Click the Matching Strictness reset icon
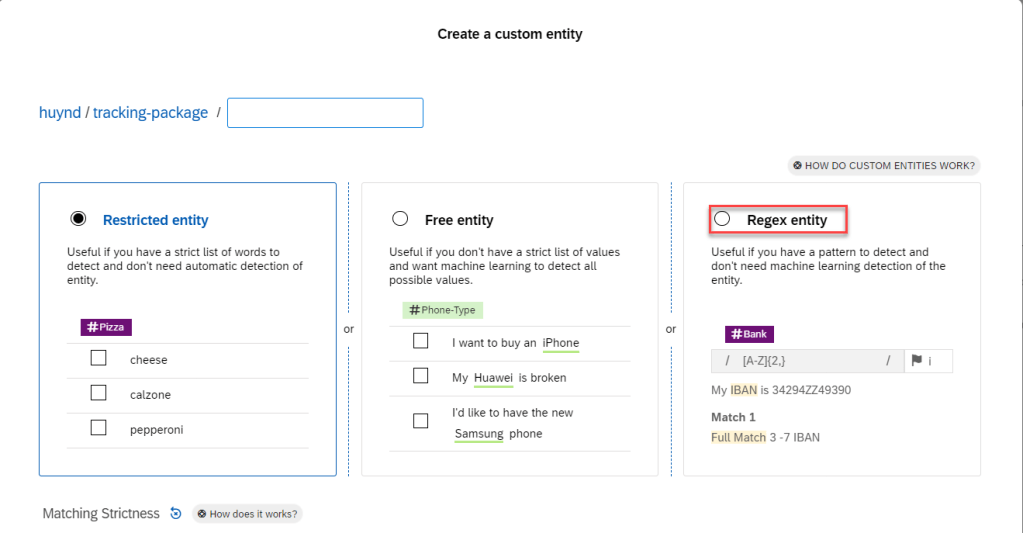The width and height of the screenshot is (1023, 533). coord(176,514)
